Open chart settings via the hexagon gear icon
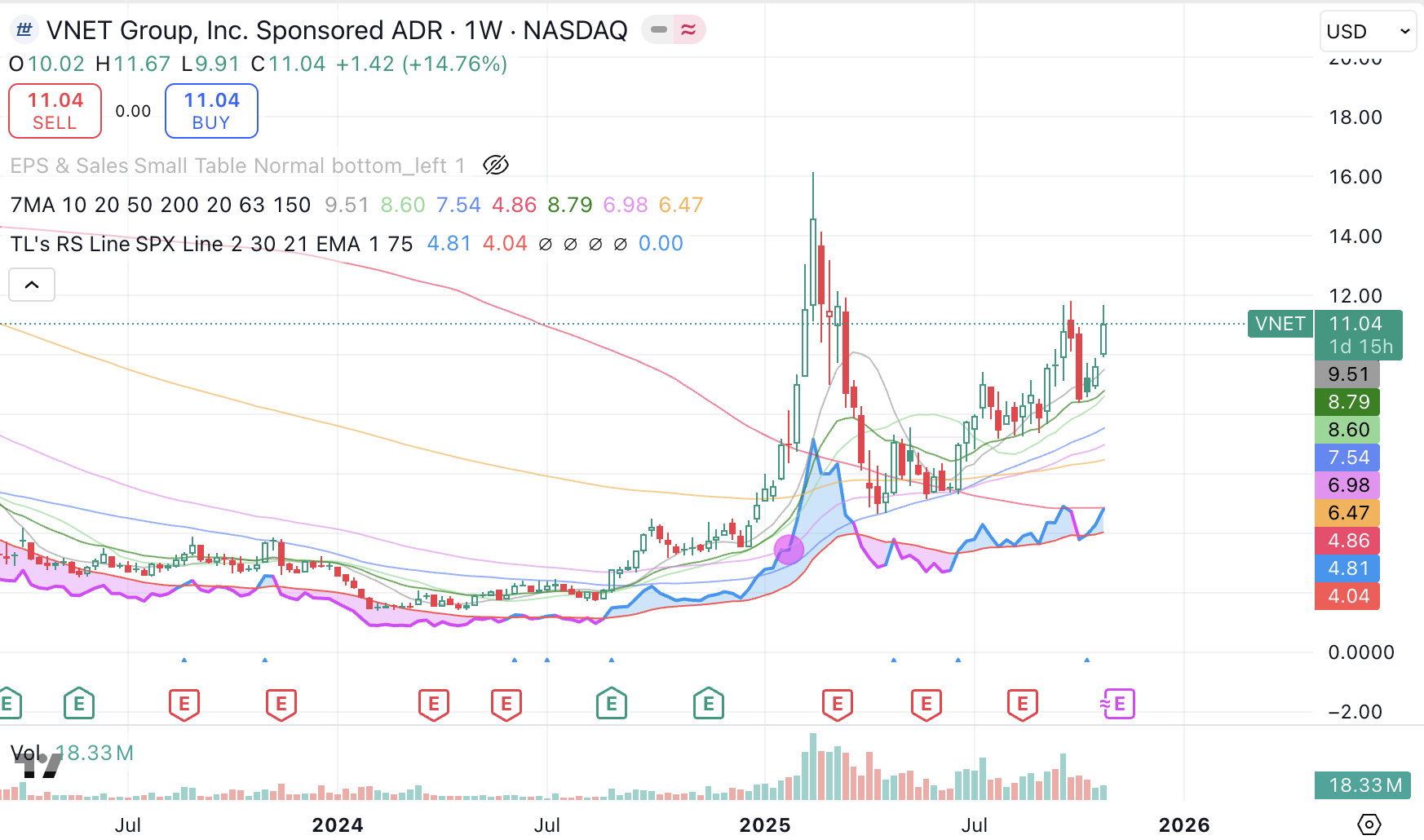This screenshot has width=1424, height=840. (x=1369, y=825)
